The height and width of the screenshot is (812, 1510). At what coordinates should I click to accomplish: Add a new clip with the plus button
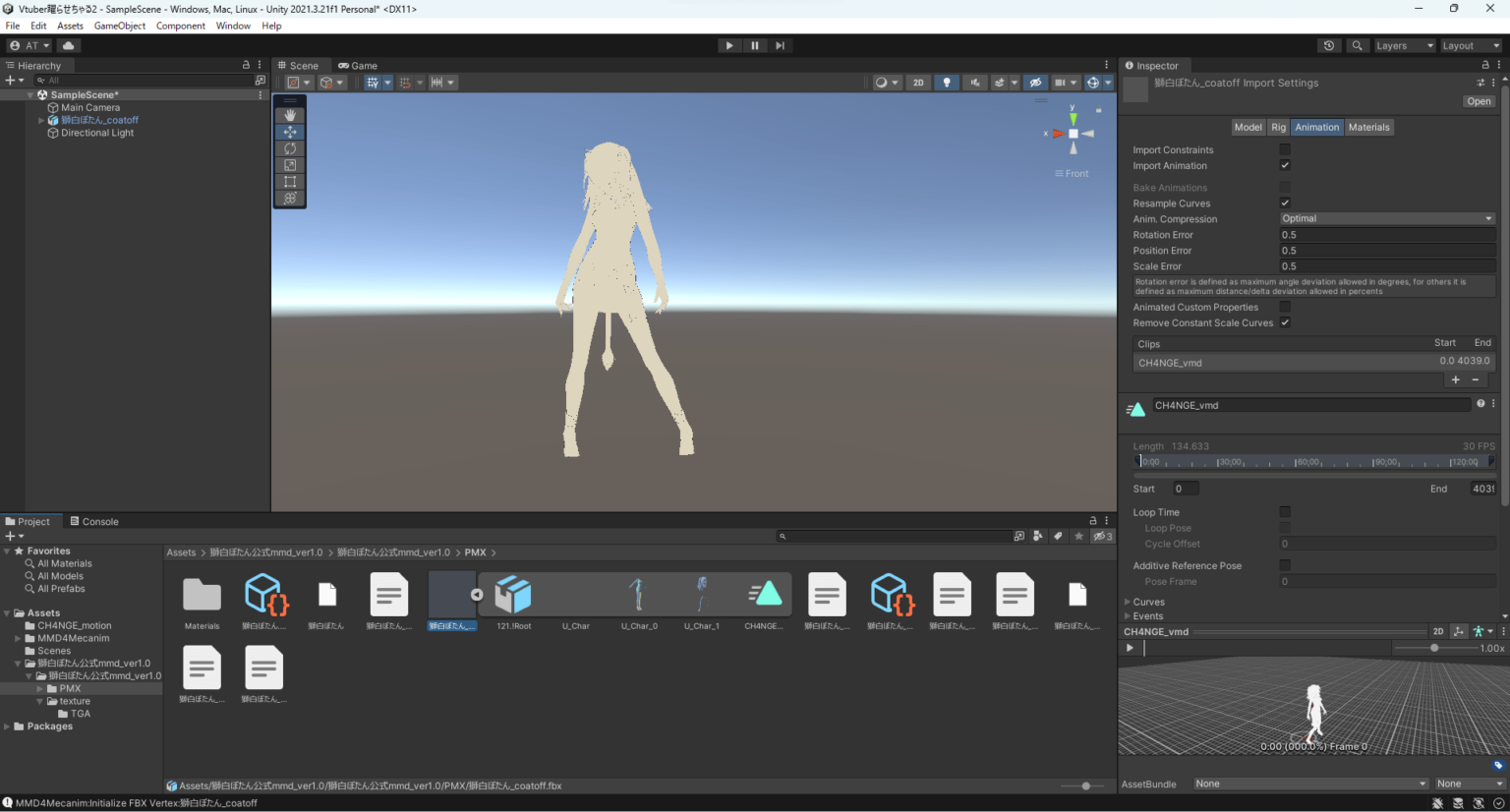(1456, 379)
